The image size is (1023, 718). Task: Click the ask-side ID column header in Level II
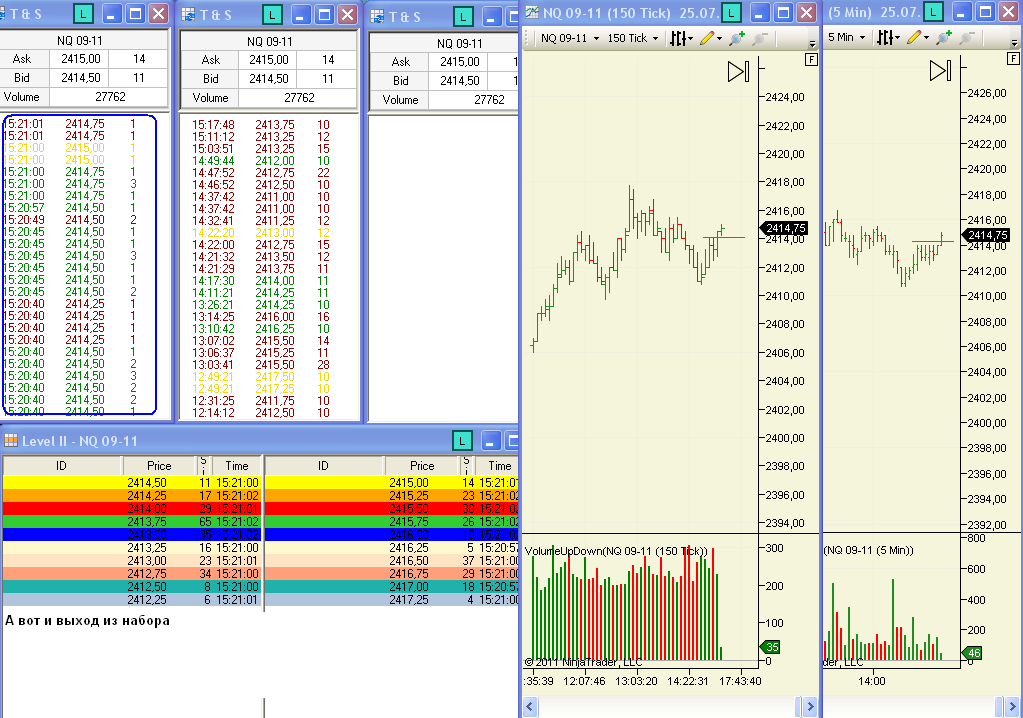pos(324,466)
